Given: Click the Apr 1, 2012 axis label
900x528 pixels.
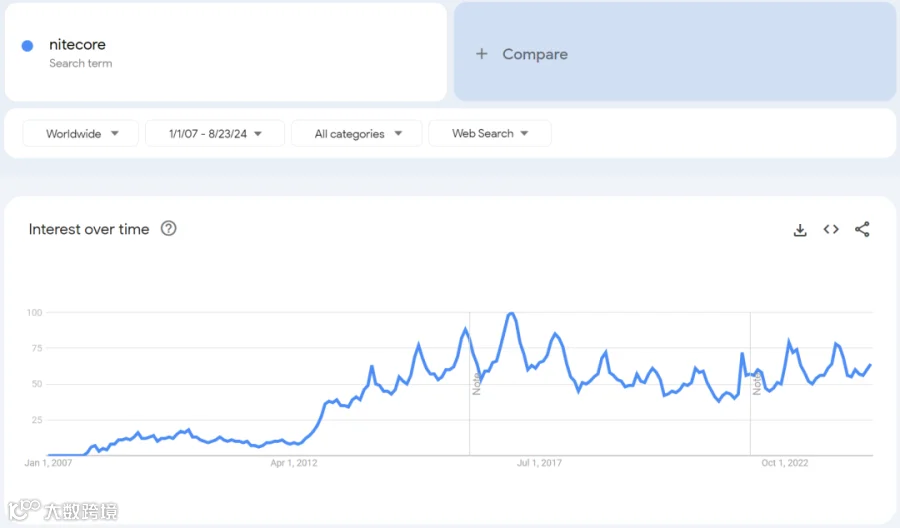Looking at the screenshot, I should click(293, 463).
